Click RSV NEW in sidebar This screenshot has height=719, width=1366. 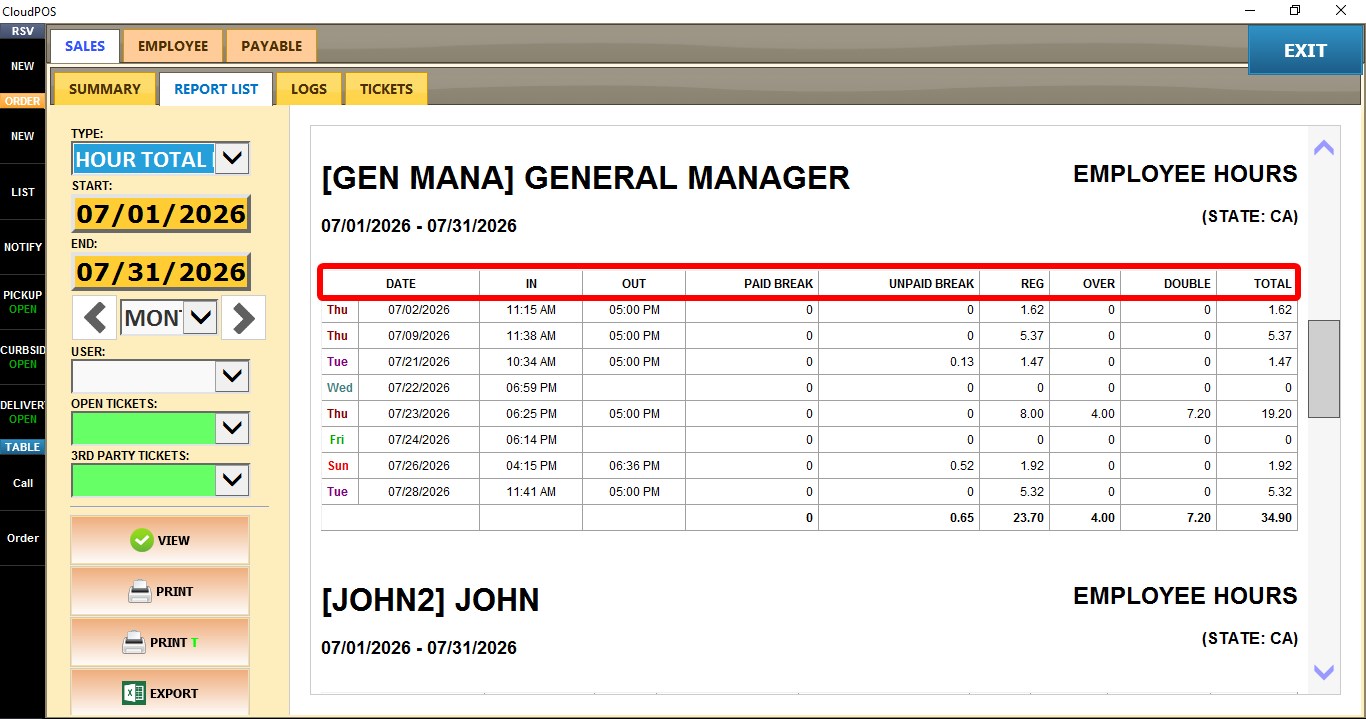[x=22, y=66]
